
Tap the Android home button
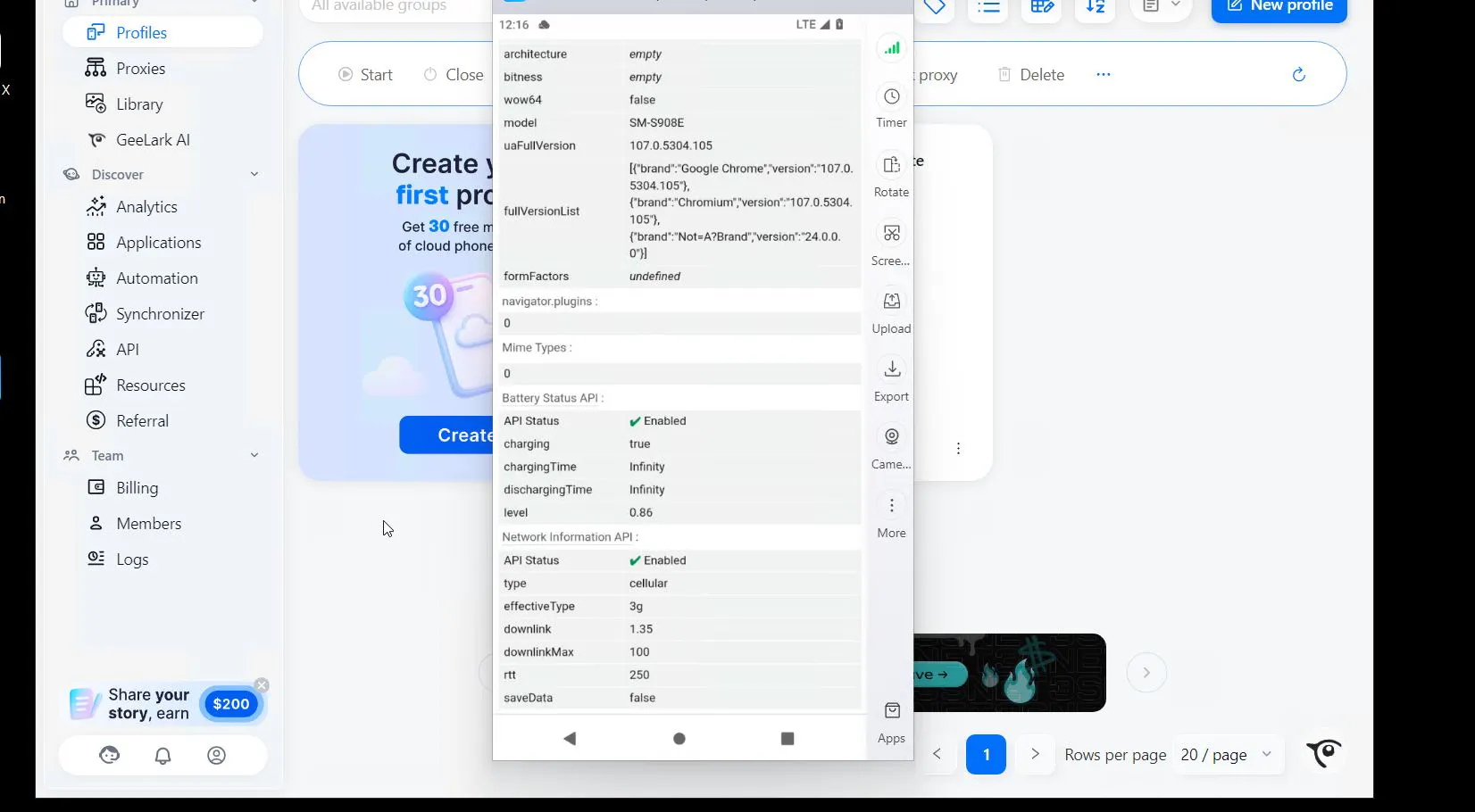[679, 739]
